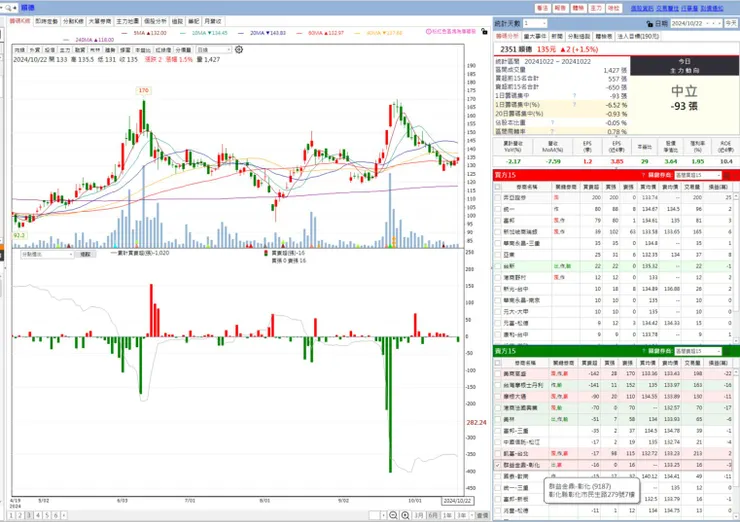The width and height of the screenshot is (740, 522).
Task: Open the 日期 date picker showing 2024/10/22
Action: point(696,23)
